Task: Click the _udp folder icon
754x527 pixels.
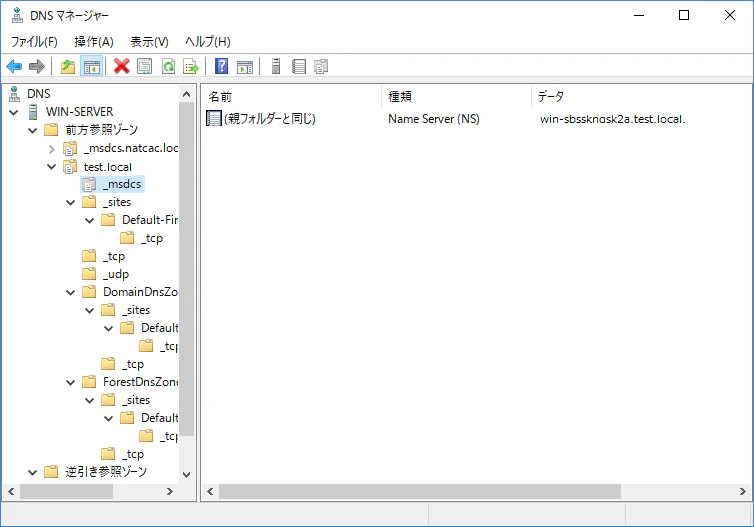Action: (89, 274)
